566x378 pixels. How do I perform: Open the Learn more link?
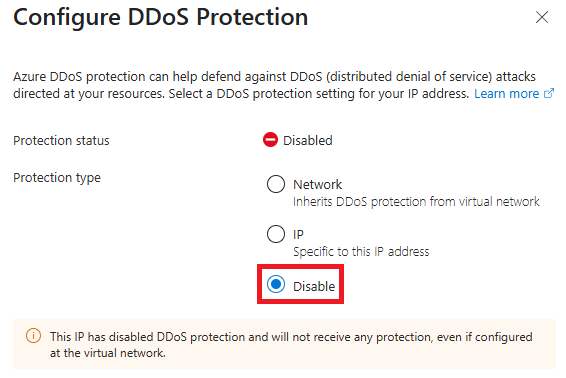[506, 94]
